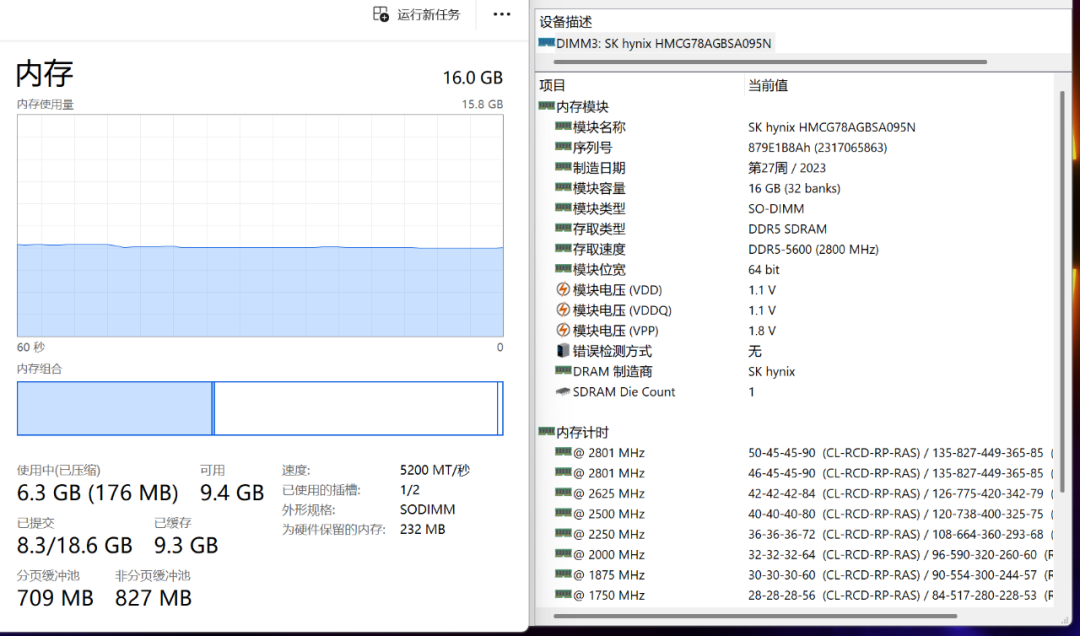The height and width of the screenshot is (636, 1080).
Task: Click the icon next to 序列号
Action: click(x=563, y=147)
